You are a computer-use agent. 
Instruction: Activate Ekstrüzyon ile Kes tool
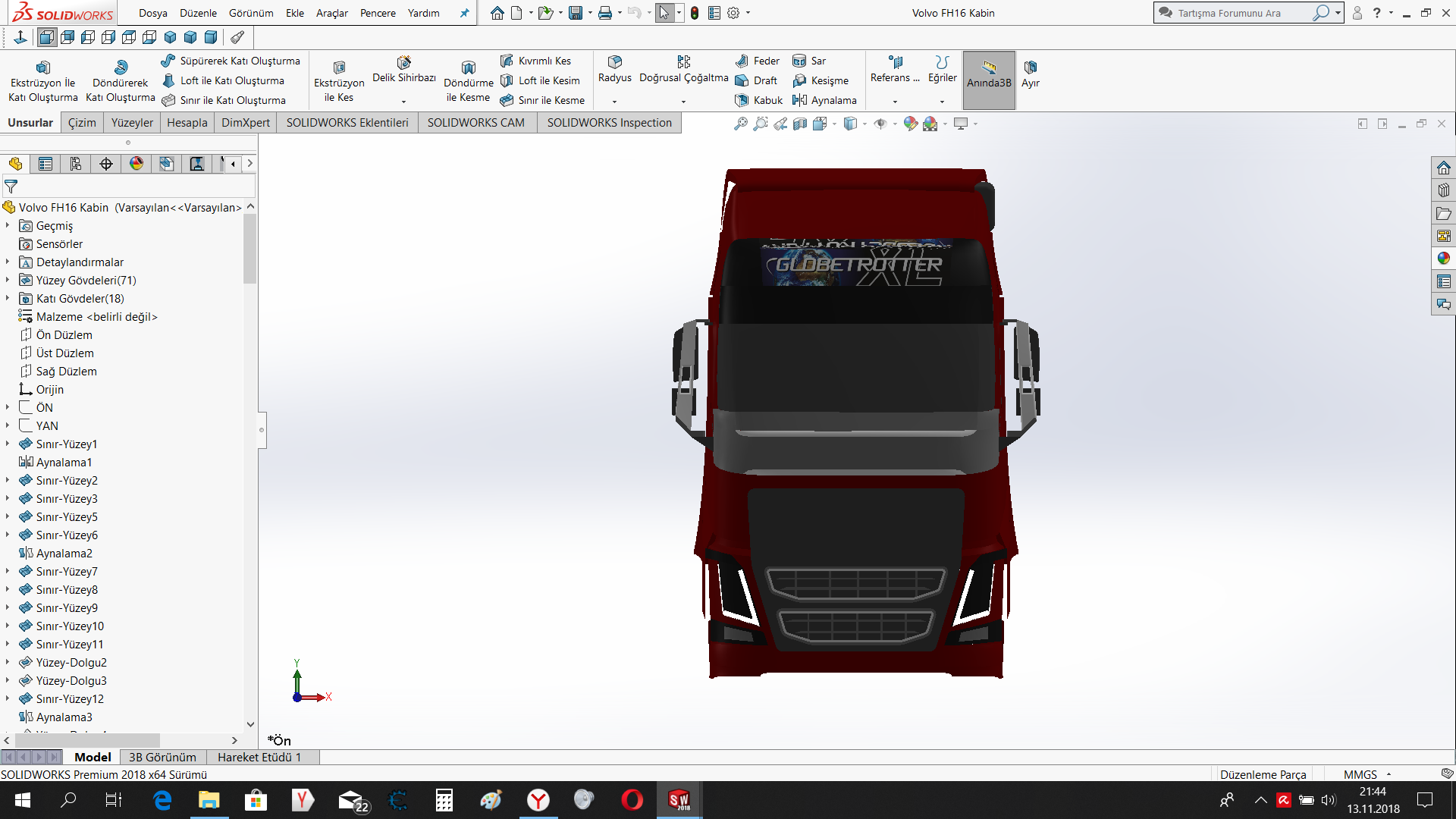click(339, 81)
